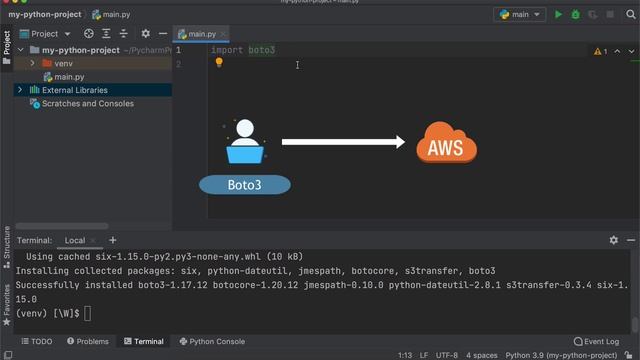The image size is (640, 360).
Task: Click cursor position 1:13 indicator
Action: coord(405,355)
